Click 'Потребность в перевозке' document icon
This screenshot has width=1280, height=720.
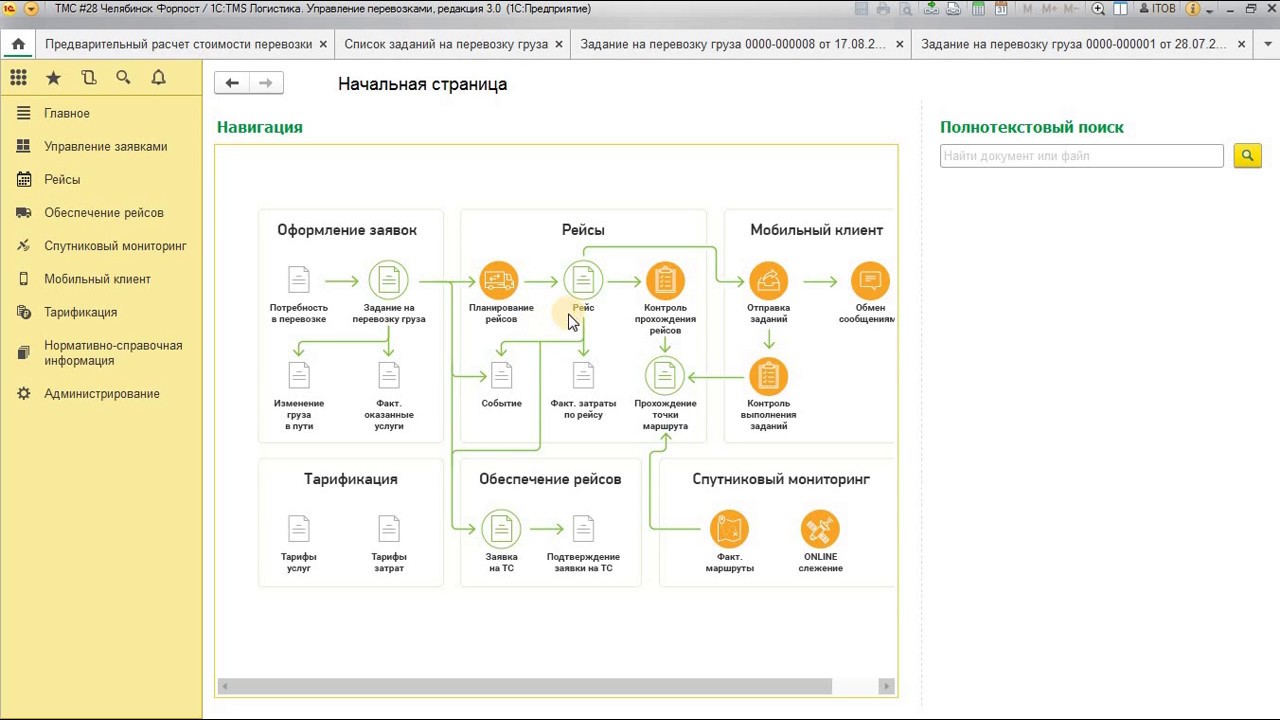tap(299, 280)
